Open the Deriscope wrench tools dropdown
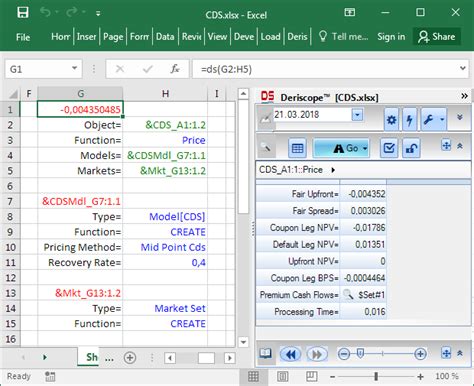 click(433, 119)
